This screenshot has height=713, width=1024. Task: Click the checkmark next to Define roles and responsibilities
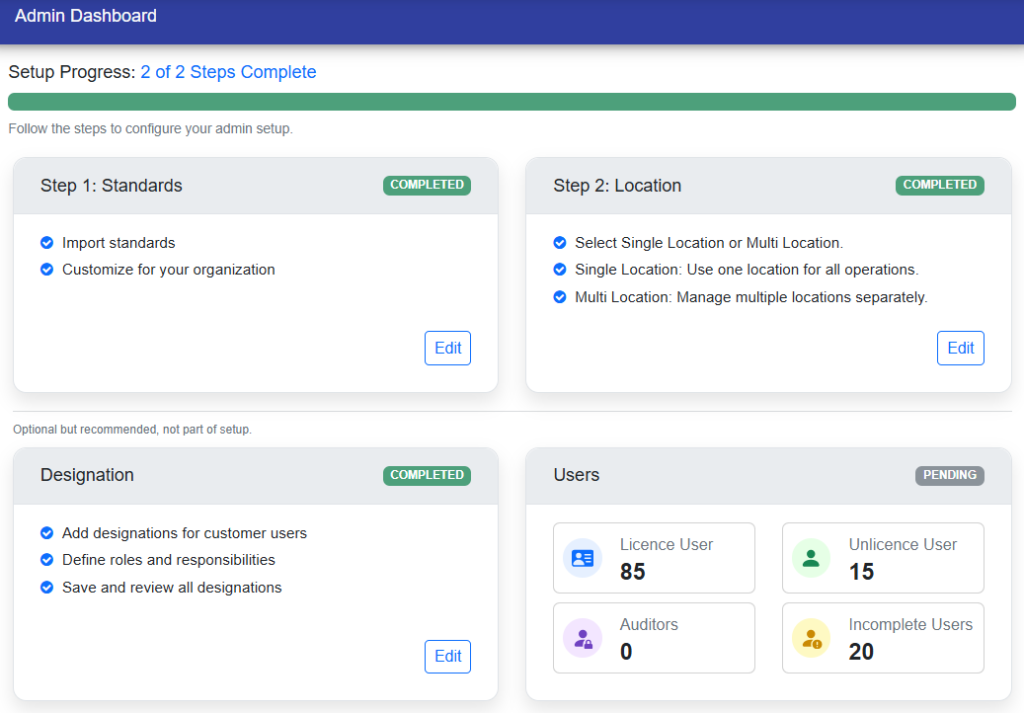pyautogui.click(x=46, y=560)
